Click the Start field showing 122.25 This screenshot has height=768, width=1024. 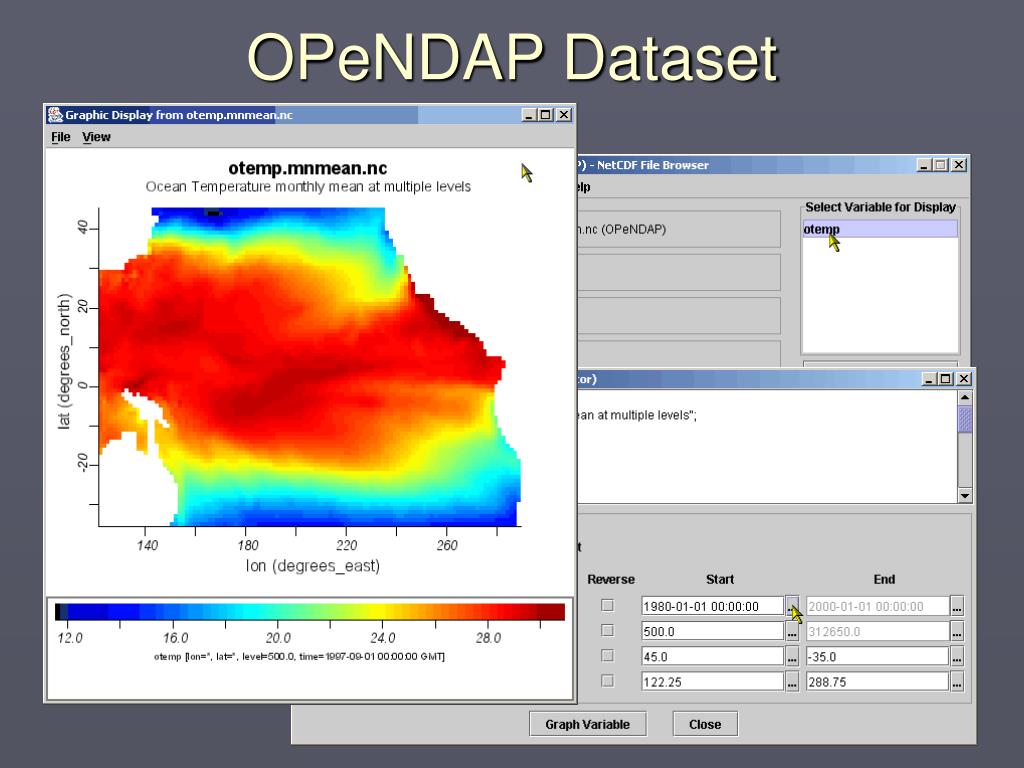click(712, 682)
